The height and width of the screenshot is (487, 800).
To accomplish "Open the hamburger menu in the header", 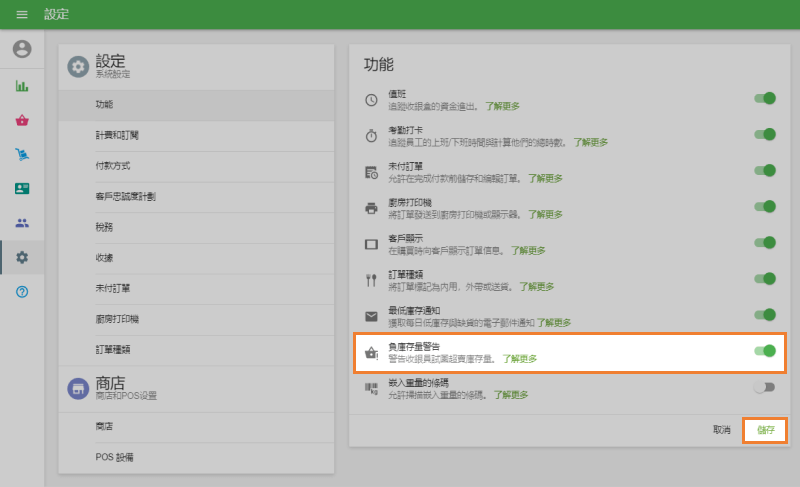I will point(22,14).
